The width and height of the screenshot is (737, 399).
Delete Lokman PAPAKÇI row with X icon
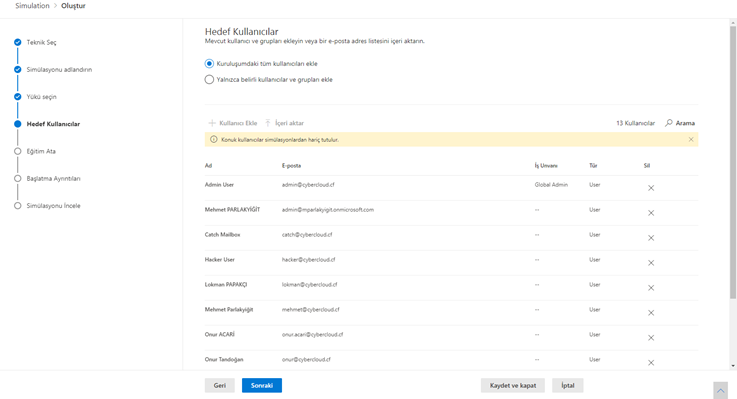point(651,288)
